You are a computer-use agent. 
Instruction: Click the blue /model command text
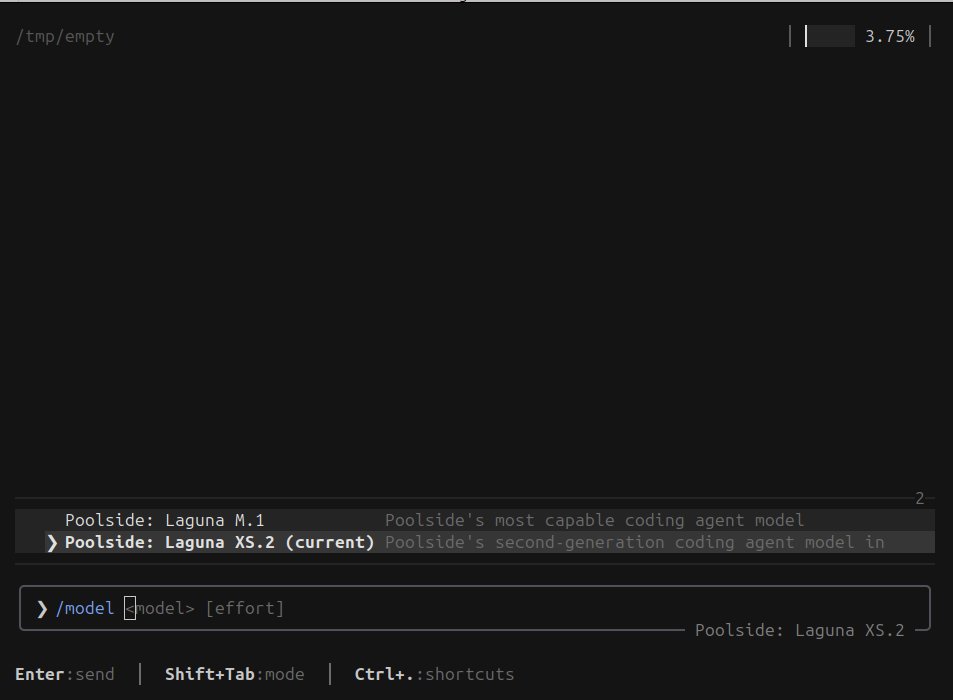tap(84, 608)
